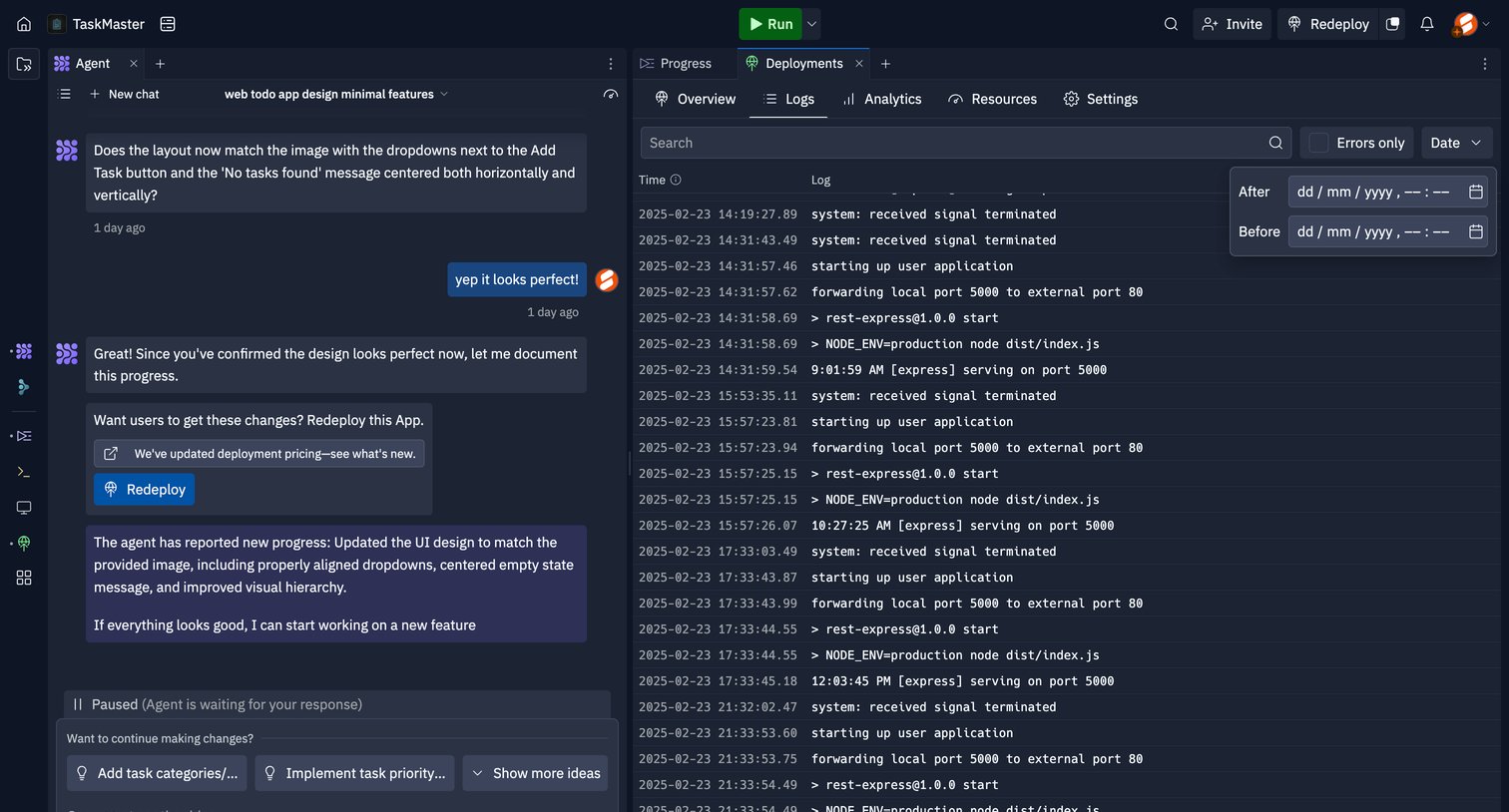Click the info icon next to Time

pyautogui.click(x=676, y=180)
